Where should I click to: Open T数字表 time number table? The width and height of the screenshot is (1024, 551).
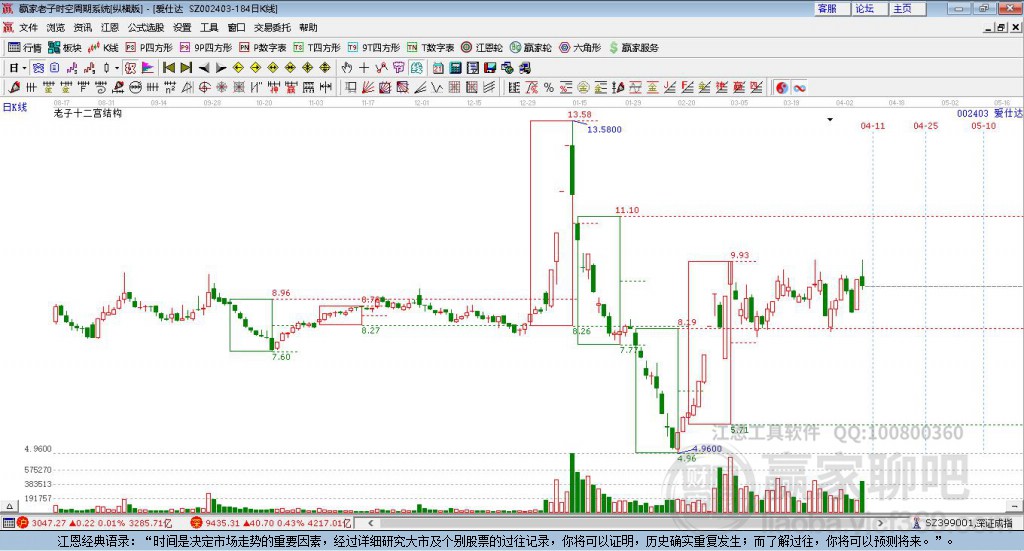(430, 48)
